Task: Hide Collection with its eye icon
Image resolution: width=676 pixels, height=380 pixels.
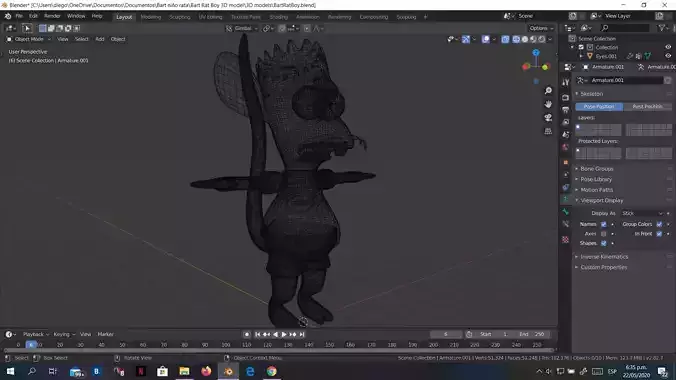Action: pos(668,47)
